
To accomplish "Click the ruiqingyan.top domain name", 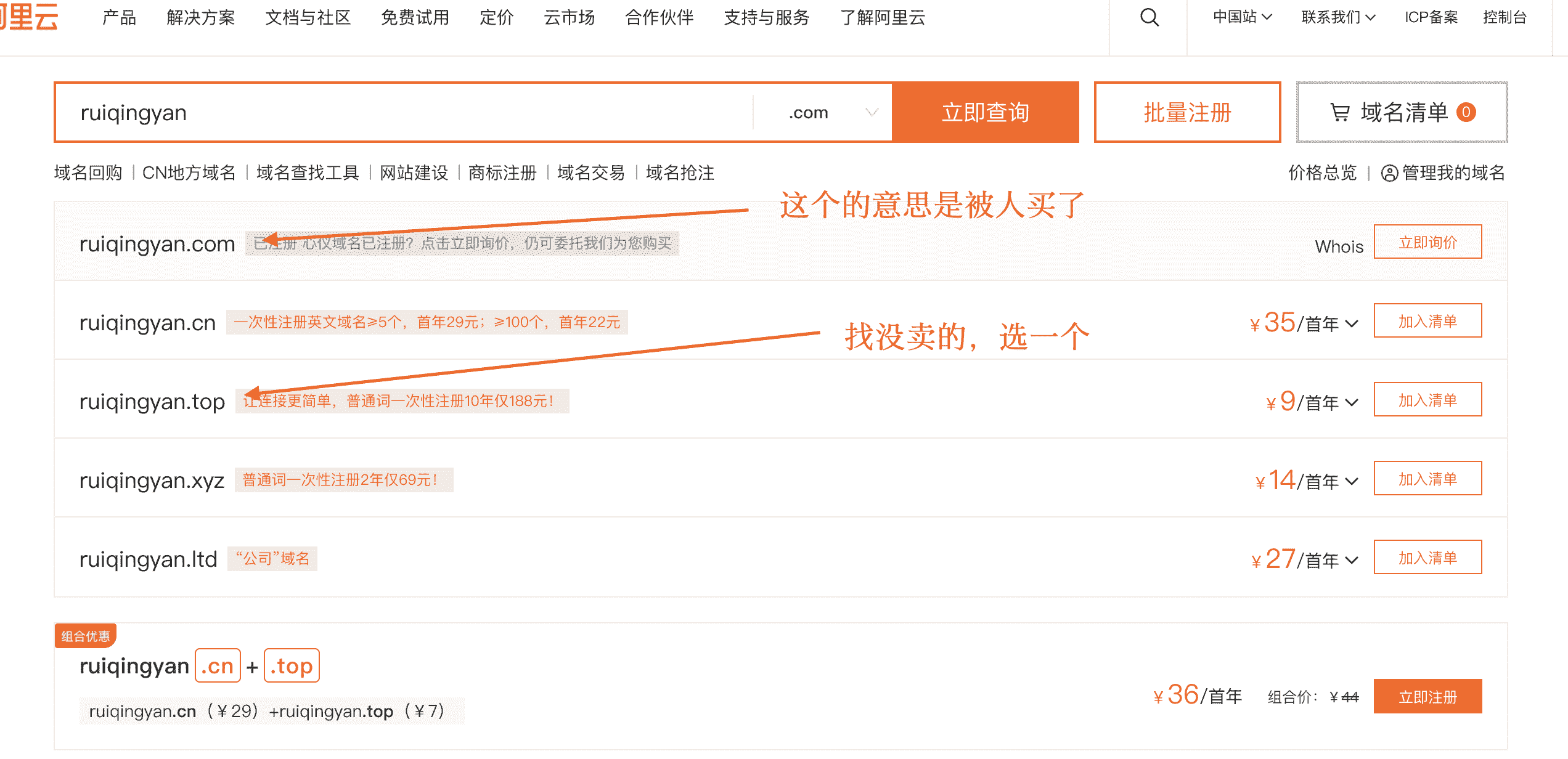I will point(152,402).
